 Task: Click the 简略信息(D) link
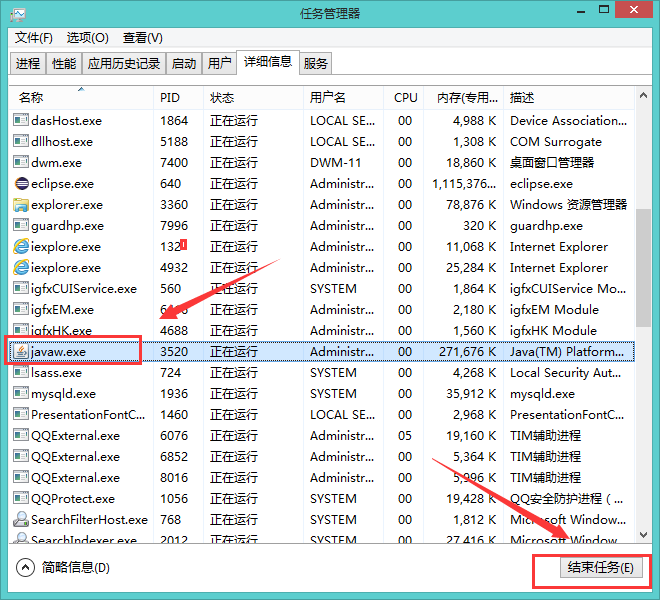[x=76, y=568]
